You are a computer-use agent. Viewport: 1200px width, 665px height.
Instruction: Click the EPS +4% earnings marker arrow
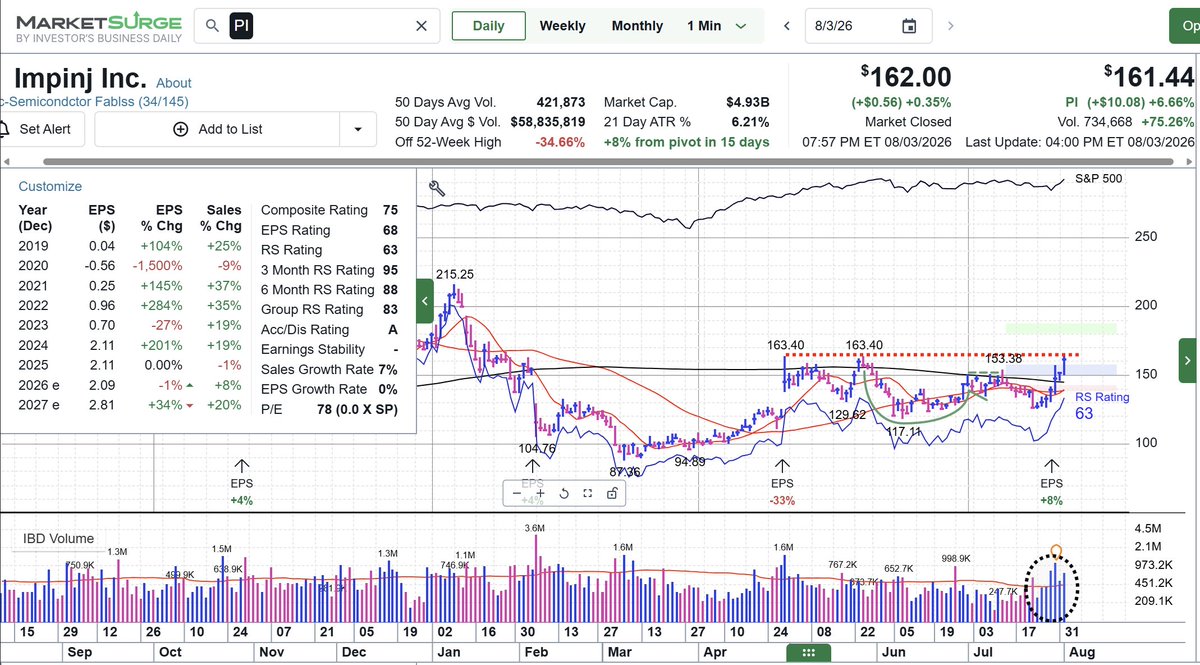click(x=242, y=467)
